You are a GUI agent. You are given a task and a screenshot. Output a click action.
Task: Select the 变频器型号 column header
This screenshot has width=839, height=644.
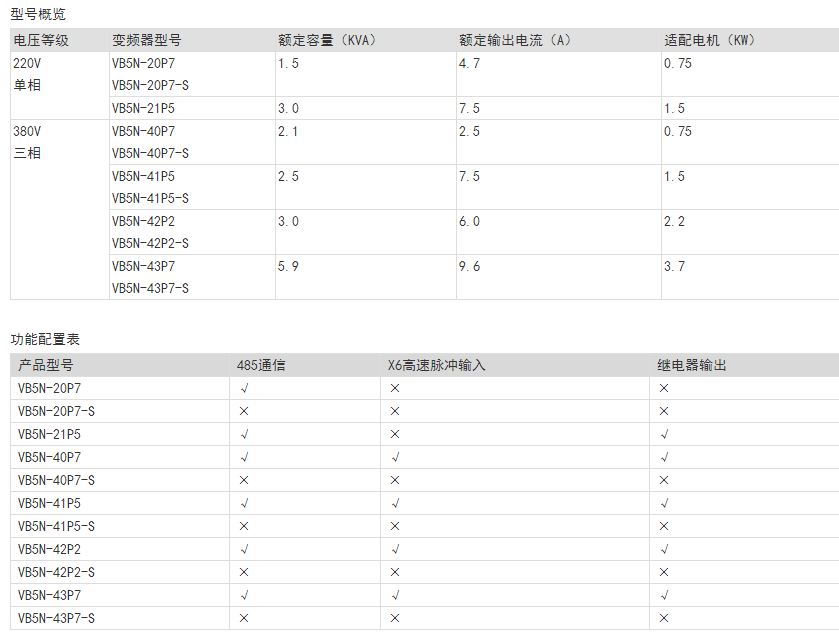tap(146, 41)
